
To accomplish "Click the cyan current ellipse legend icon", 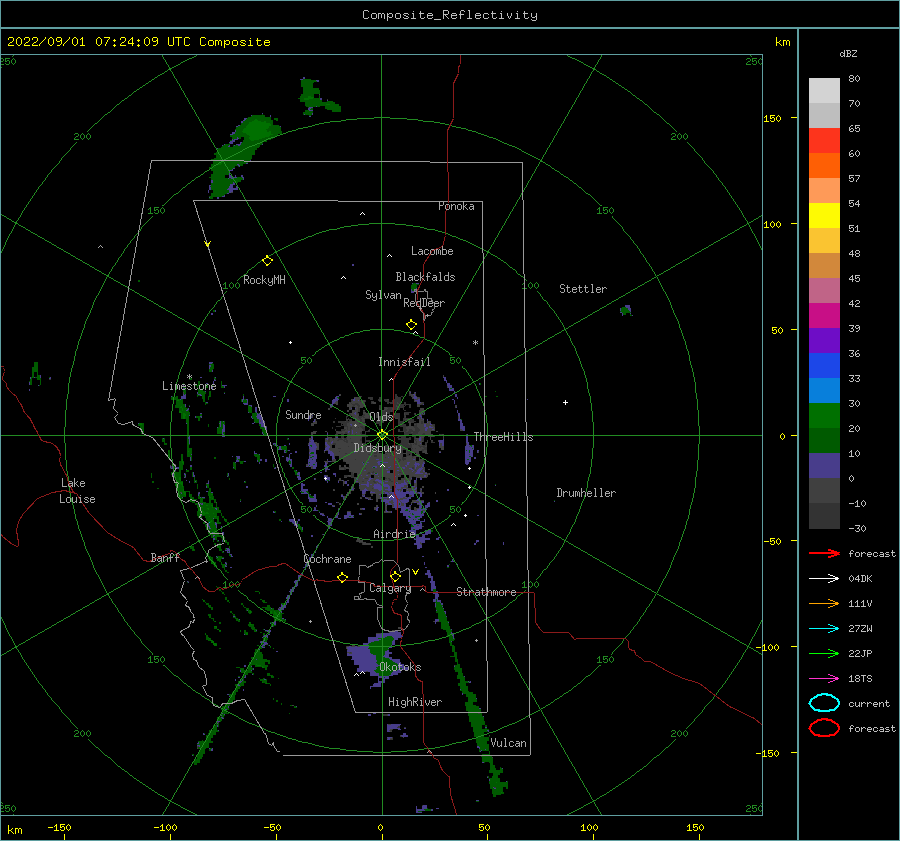I will click(824, 703).
